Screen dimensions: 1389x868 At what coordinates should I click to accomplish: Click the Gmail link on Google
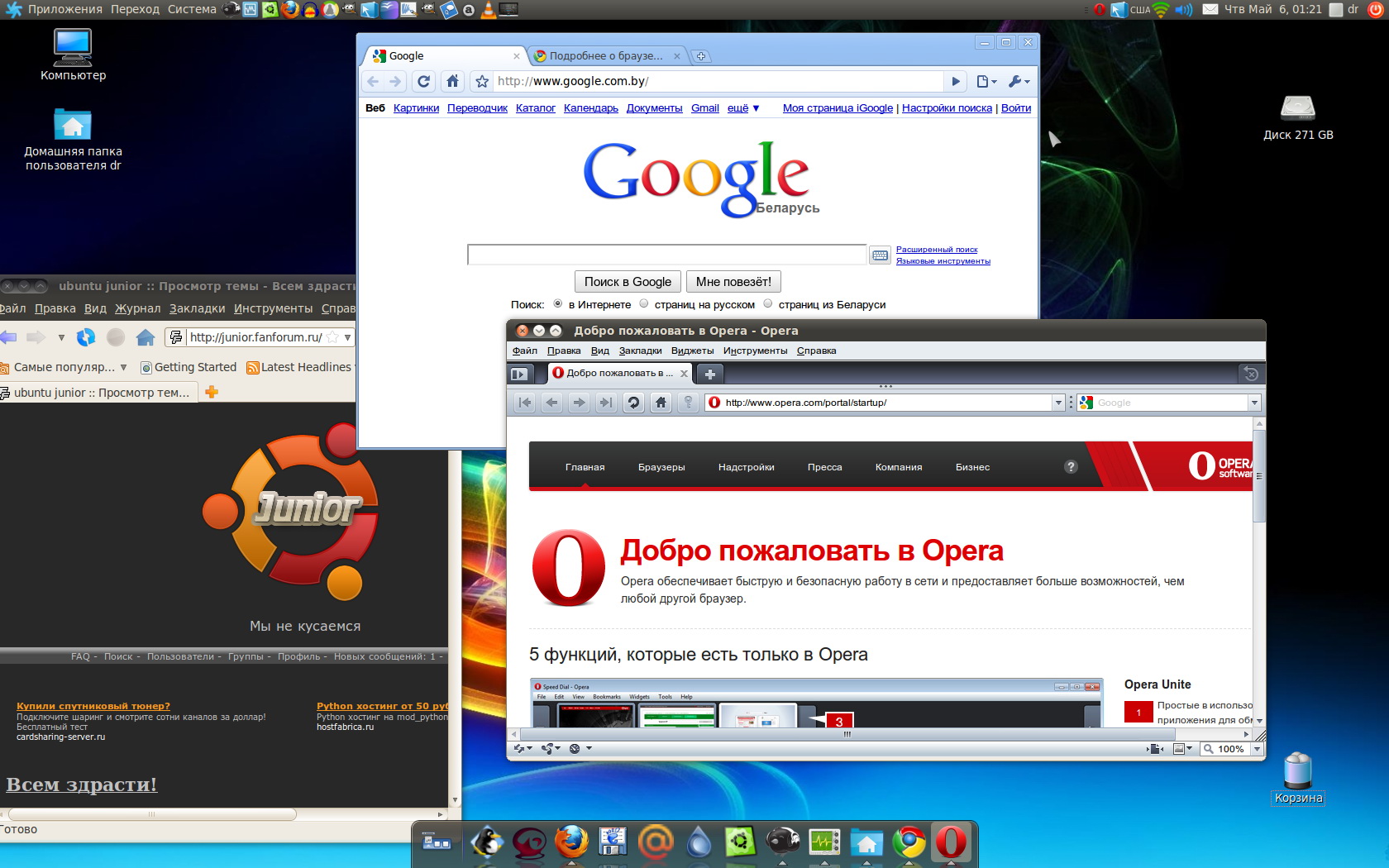click(x=705, y=108)
